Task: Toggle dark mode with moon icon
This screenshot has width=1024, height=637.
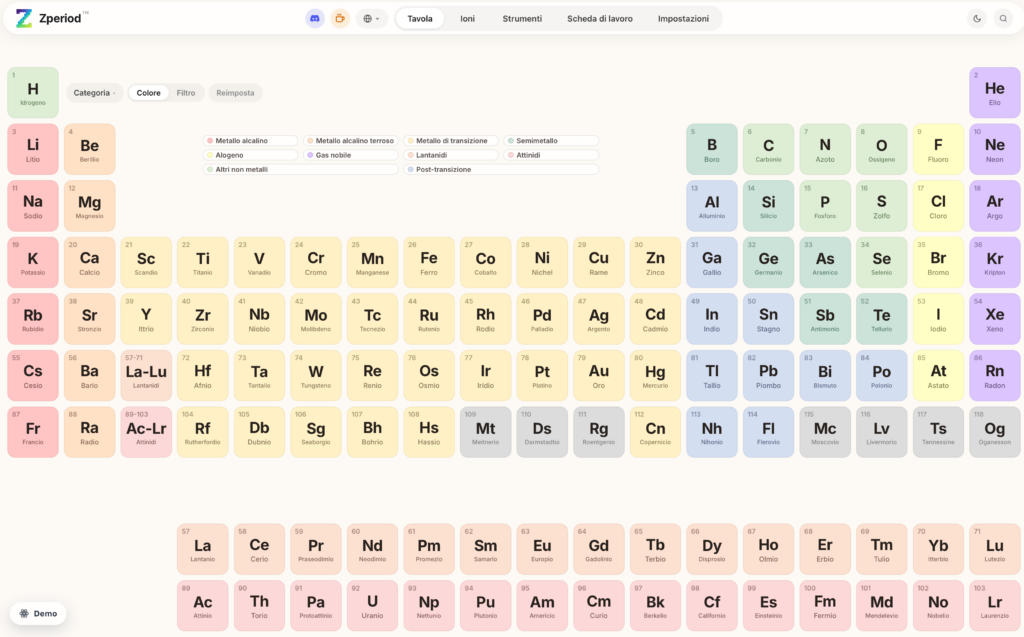Action: 977,18
